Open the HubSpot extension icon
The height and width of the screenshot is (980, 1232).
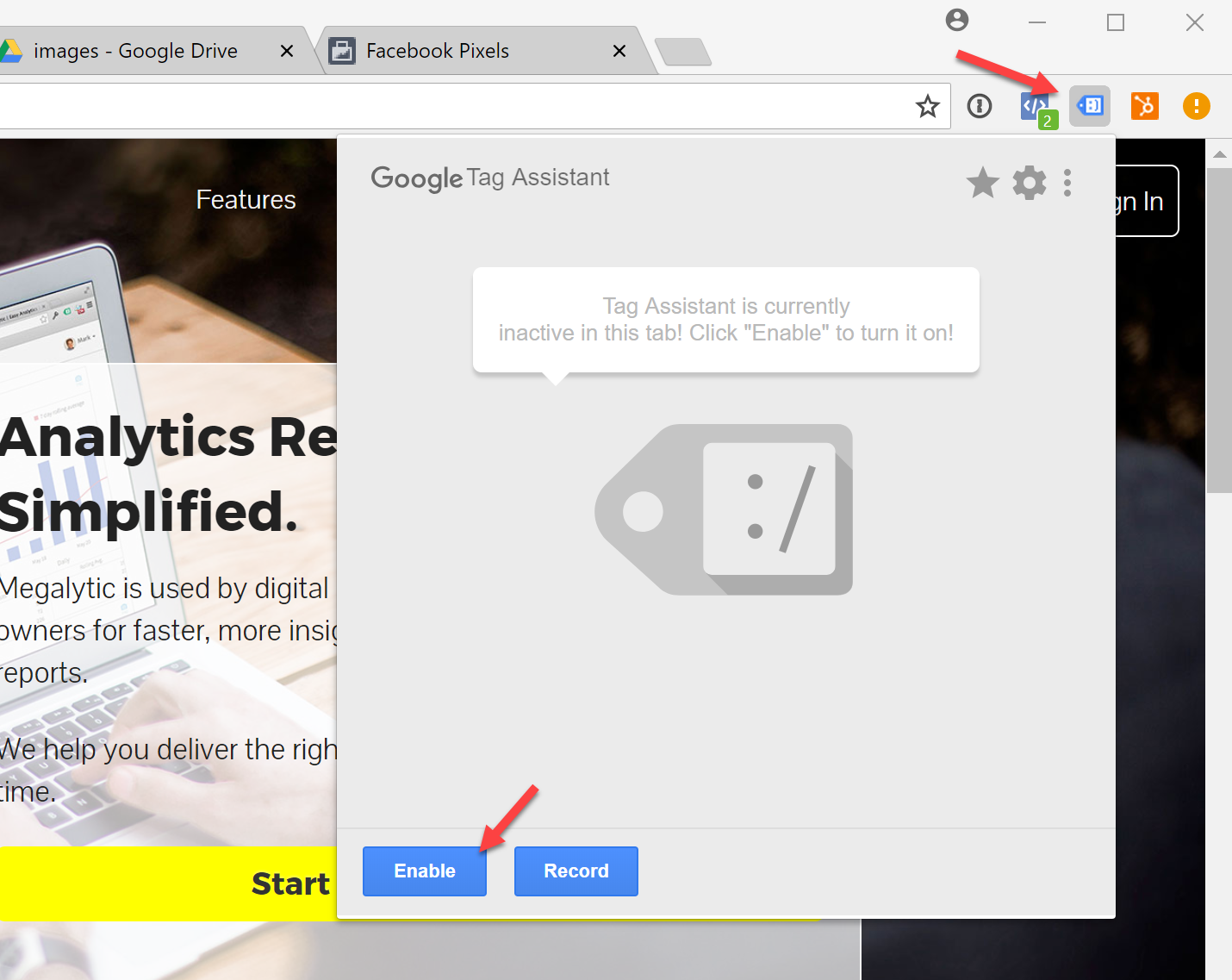[1144, 106]
